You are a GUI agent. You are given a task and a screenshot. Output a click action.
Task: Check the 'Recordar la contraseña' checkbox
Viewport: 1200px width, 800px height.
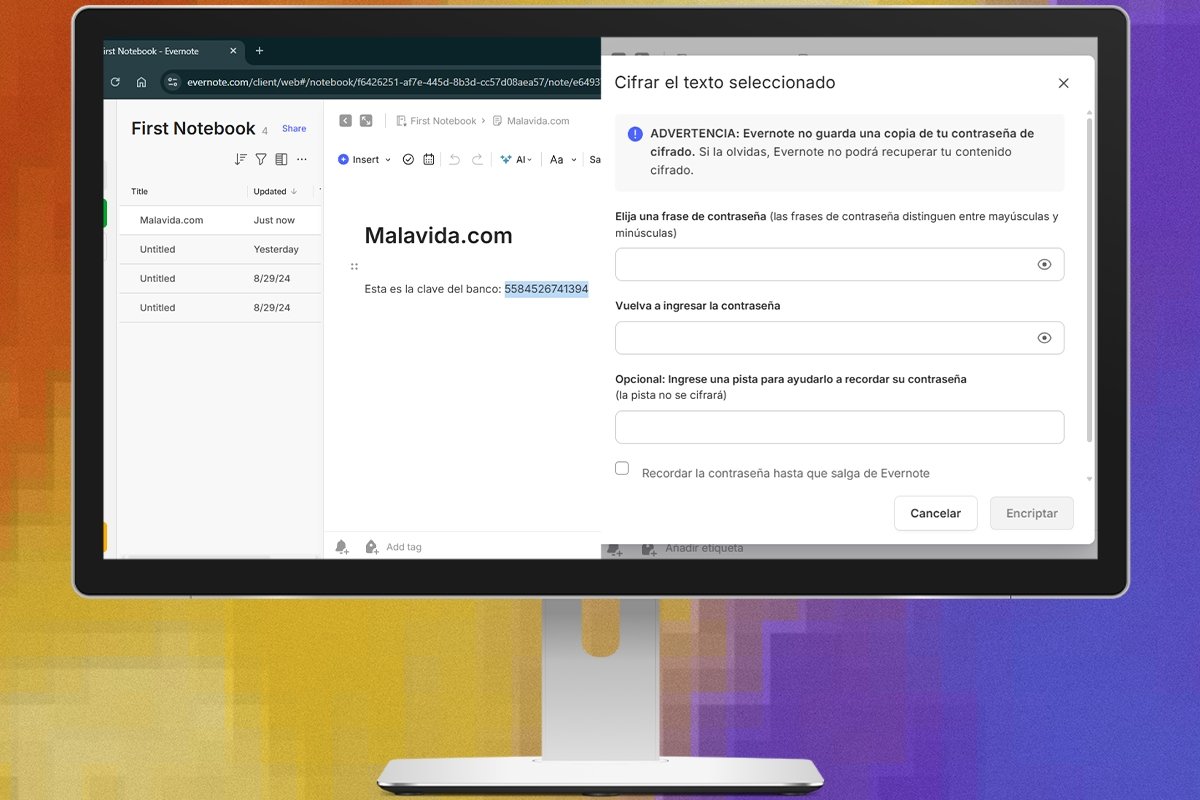pyautogui.click(x=622, y=468)
